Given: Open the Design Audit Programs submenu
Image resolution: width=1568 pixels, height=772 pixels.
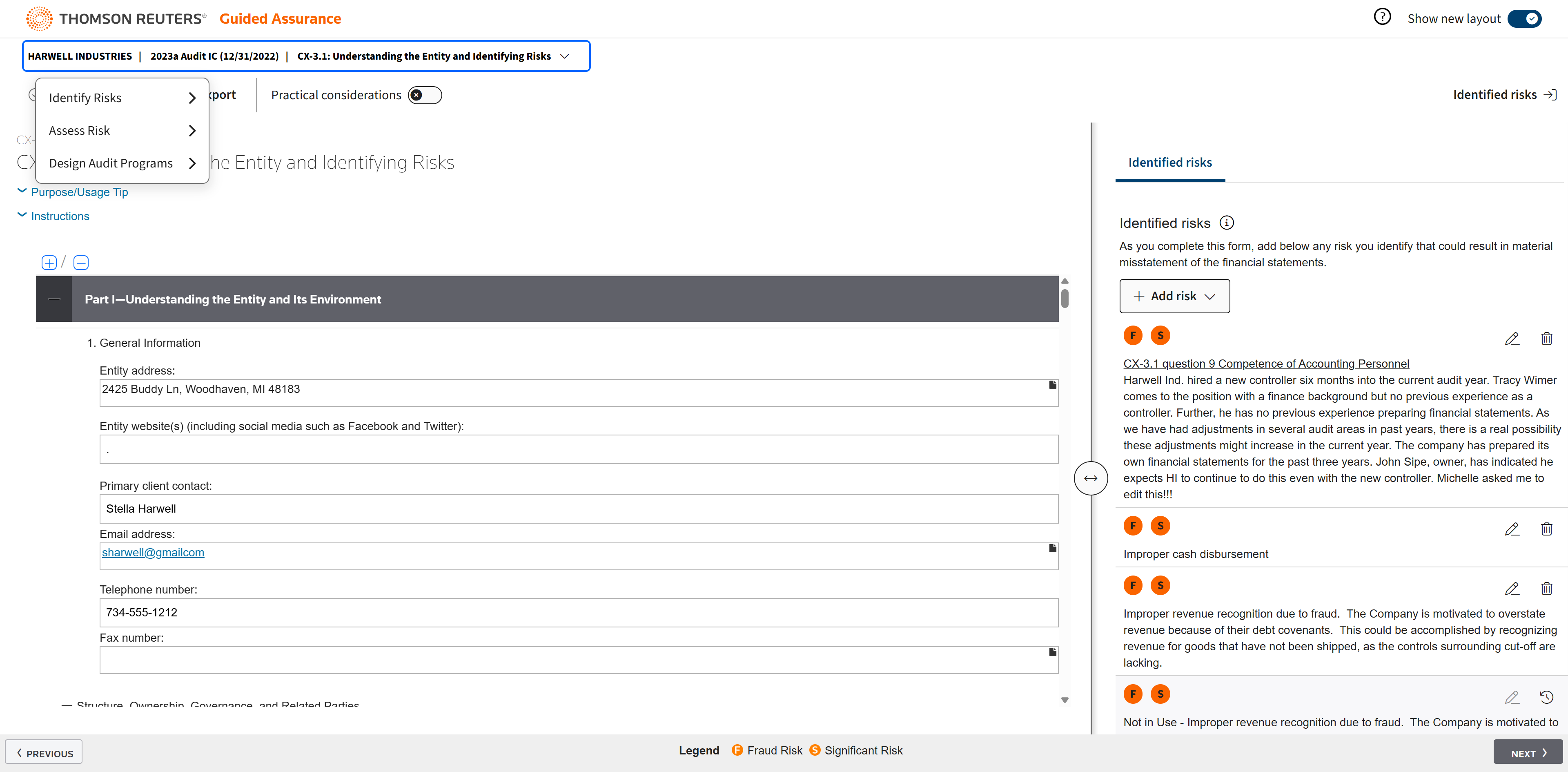Looking at the screenshot, I should (x=122, y=163).
